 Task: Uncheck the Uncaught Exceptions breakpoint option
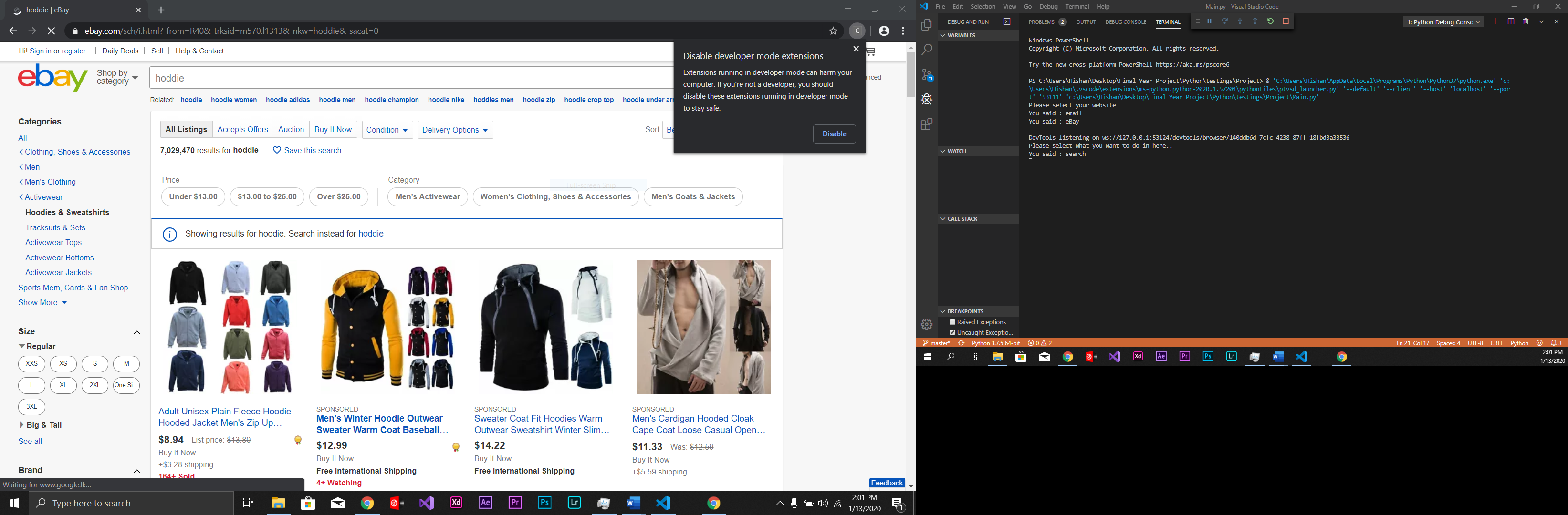click(x=952, y=332)
